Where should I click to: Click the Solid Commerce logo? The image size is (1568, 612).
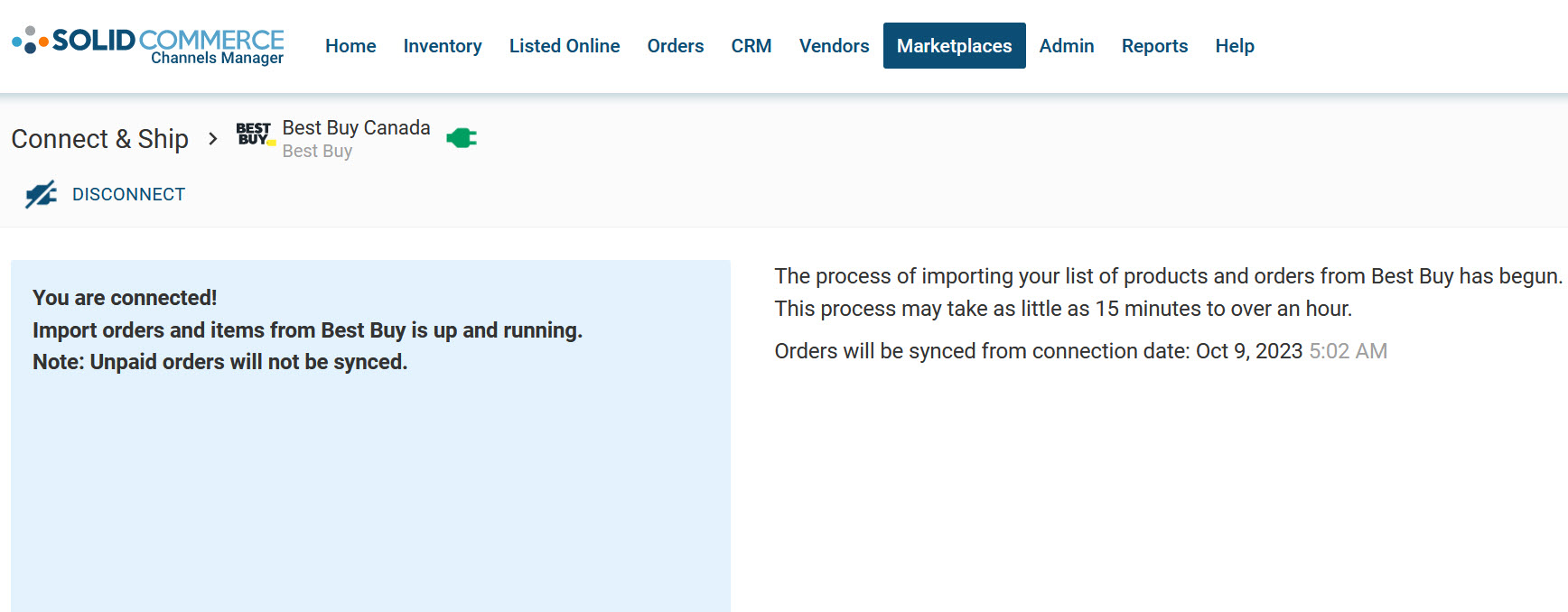click(x=148, y=45)
